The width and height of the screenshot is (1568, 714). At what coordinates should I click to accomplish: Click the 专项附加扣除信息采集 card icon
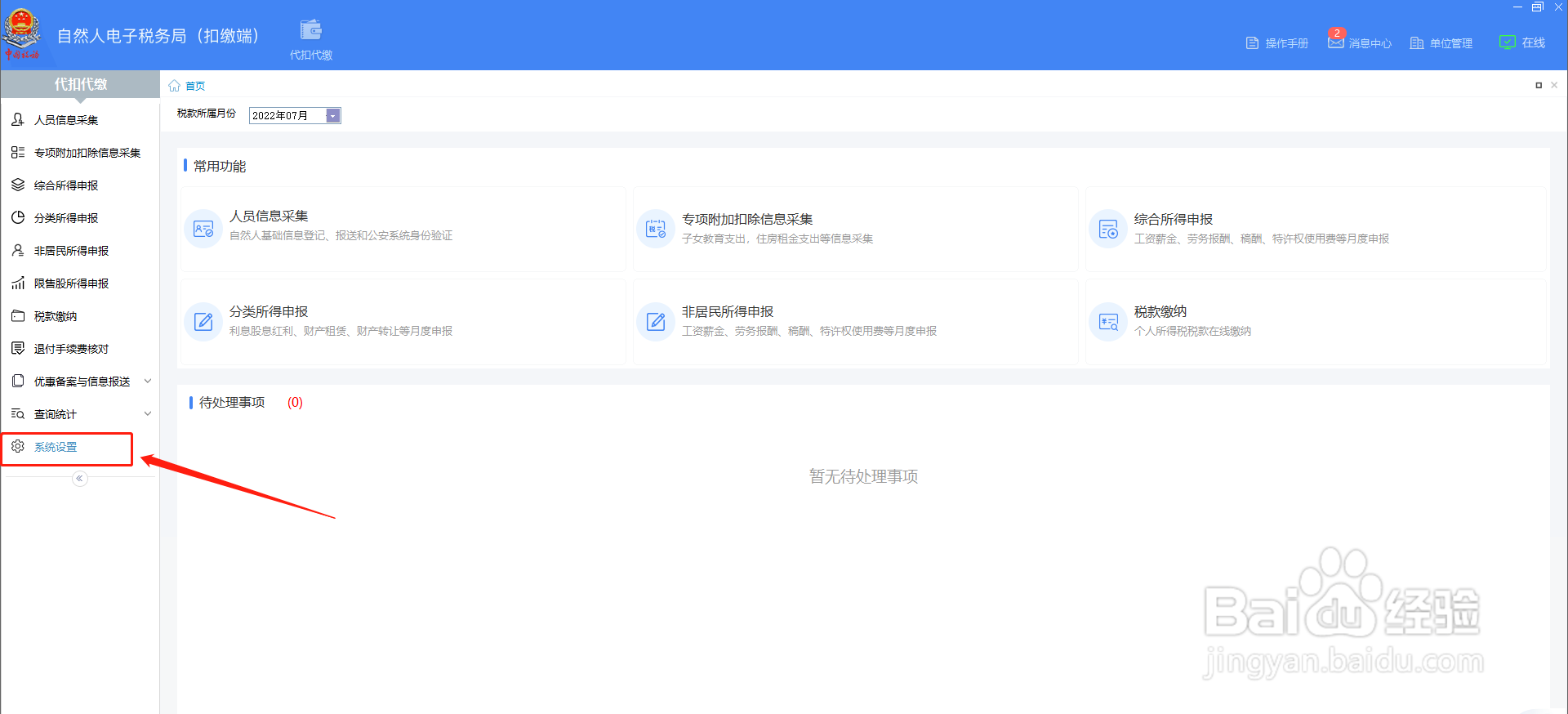tap(656, 230)
